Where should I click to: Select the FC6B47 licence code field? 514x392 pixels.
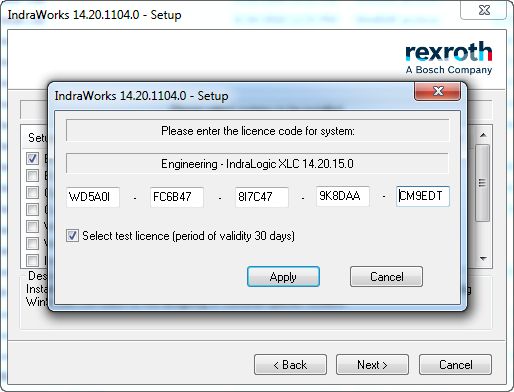point(177,197)
